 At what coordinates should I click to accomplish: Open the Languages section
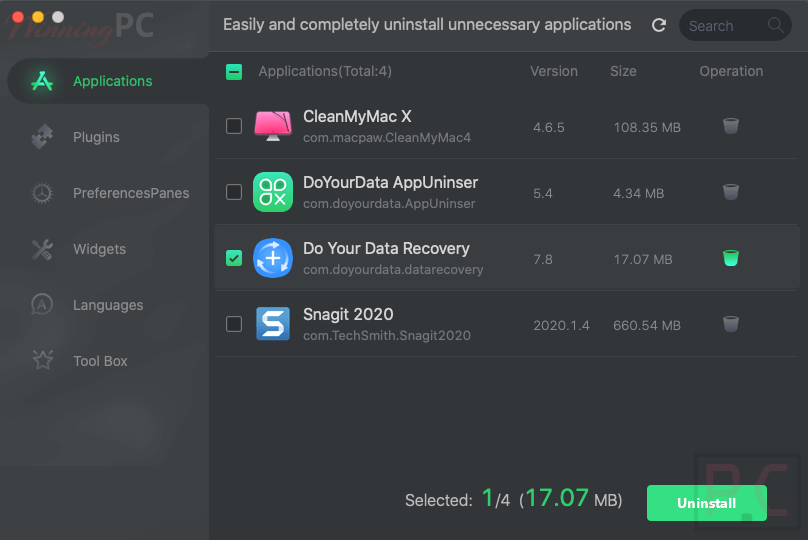(108, 305)
